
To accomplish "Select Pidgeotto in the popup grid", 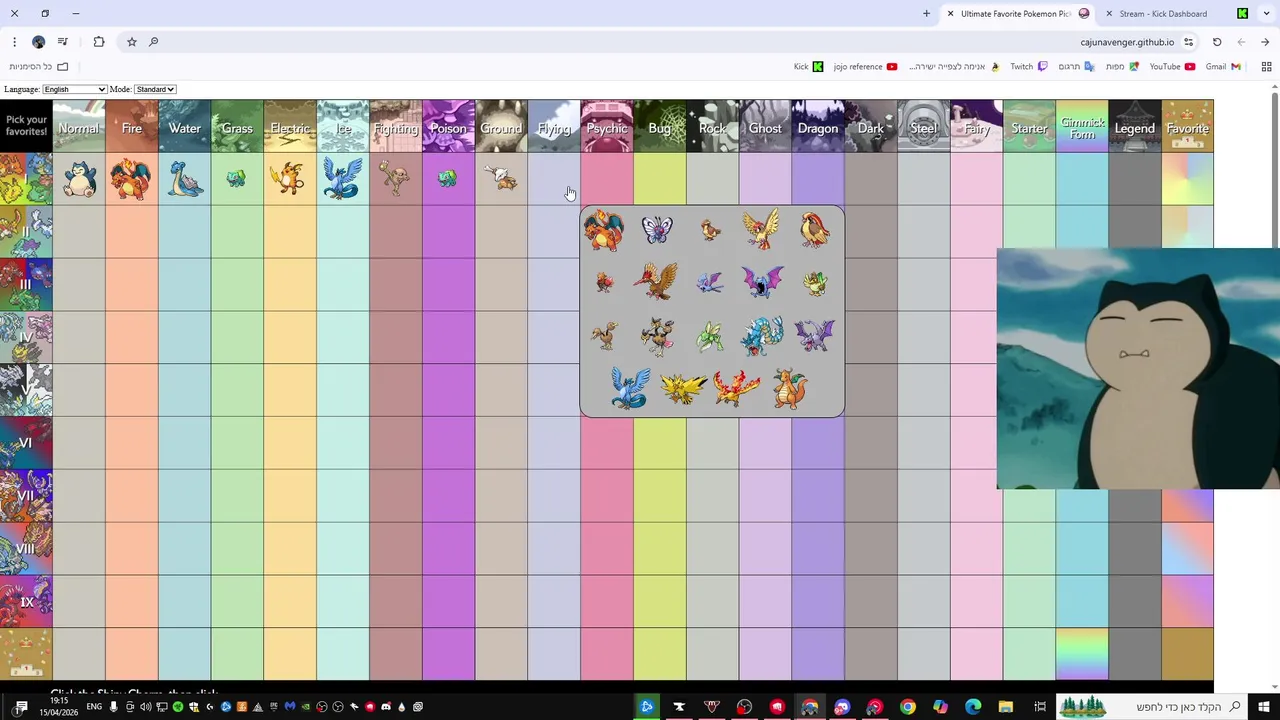I will (762, 229).
